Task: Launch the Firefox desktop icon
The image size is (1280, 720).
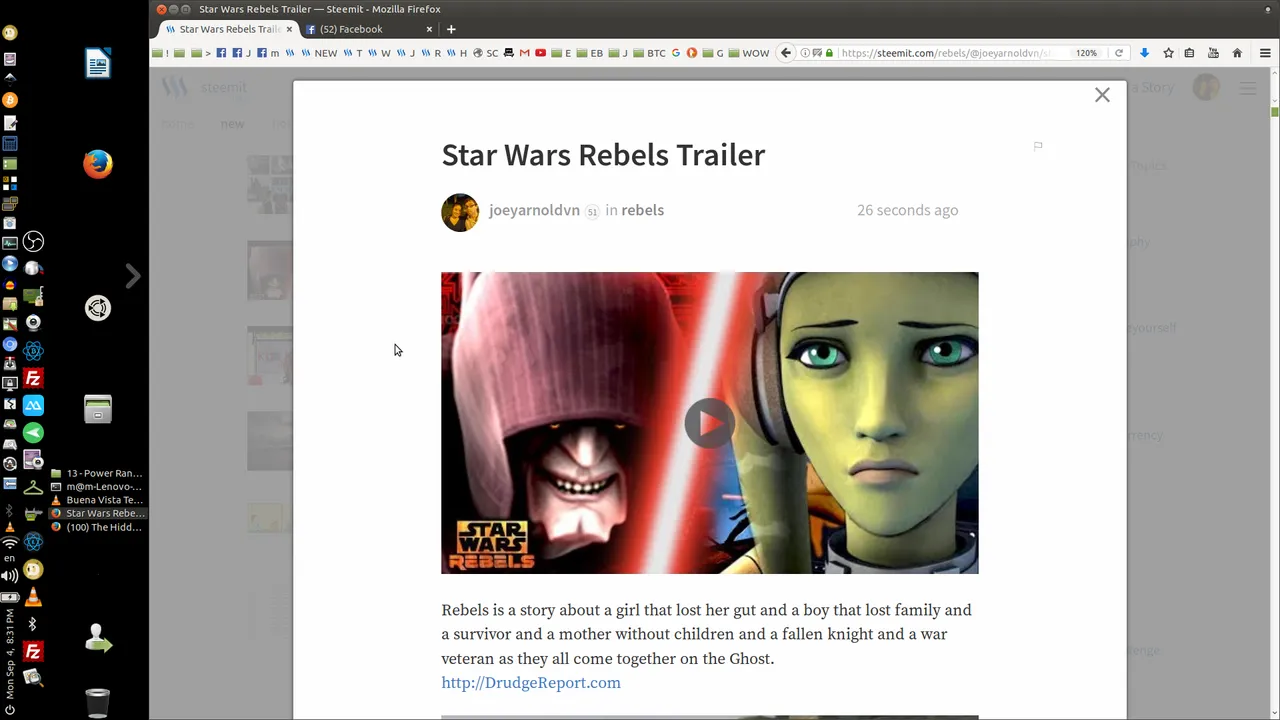Action: coord(98,164)
